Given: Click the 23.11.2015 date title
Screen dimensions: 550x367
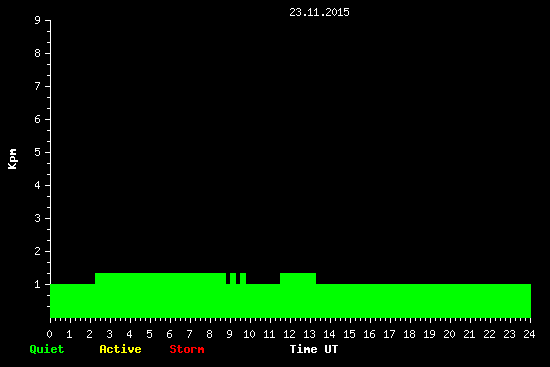Looking at the screenshot, I should [319, 12].
